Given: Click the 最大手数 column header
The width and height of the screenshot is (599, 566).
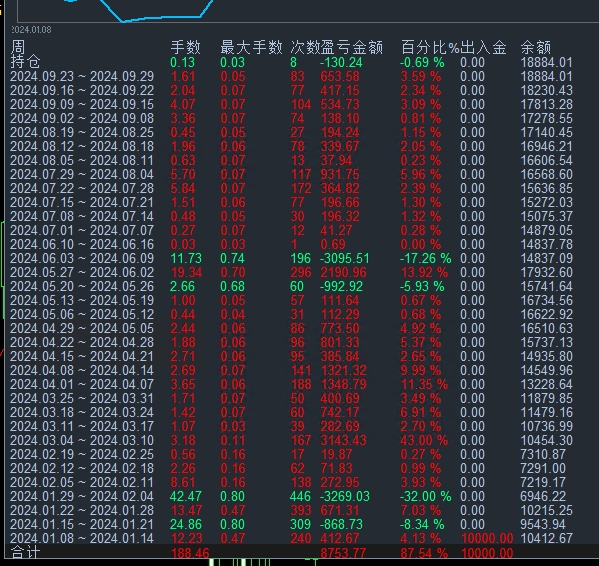Looking at the screenshot, I should coord(251,48).
